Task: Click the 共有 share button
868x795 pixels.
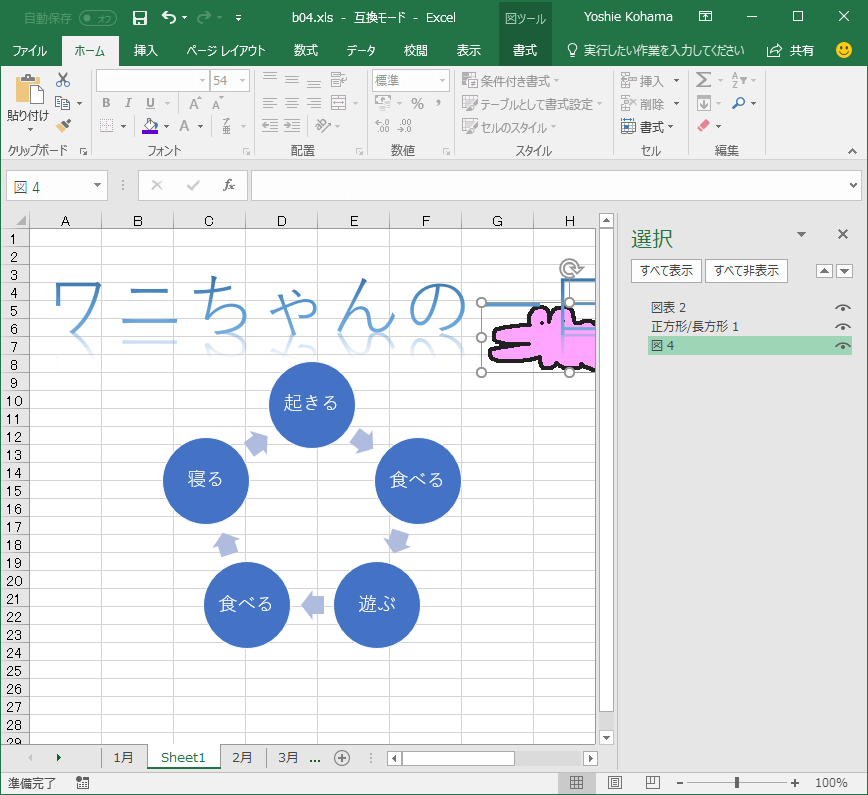Action: tap(790, 51)
